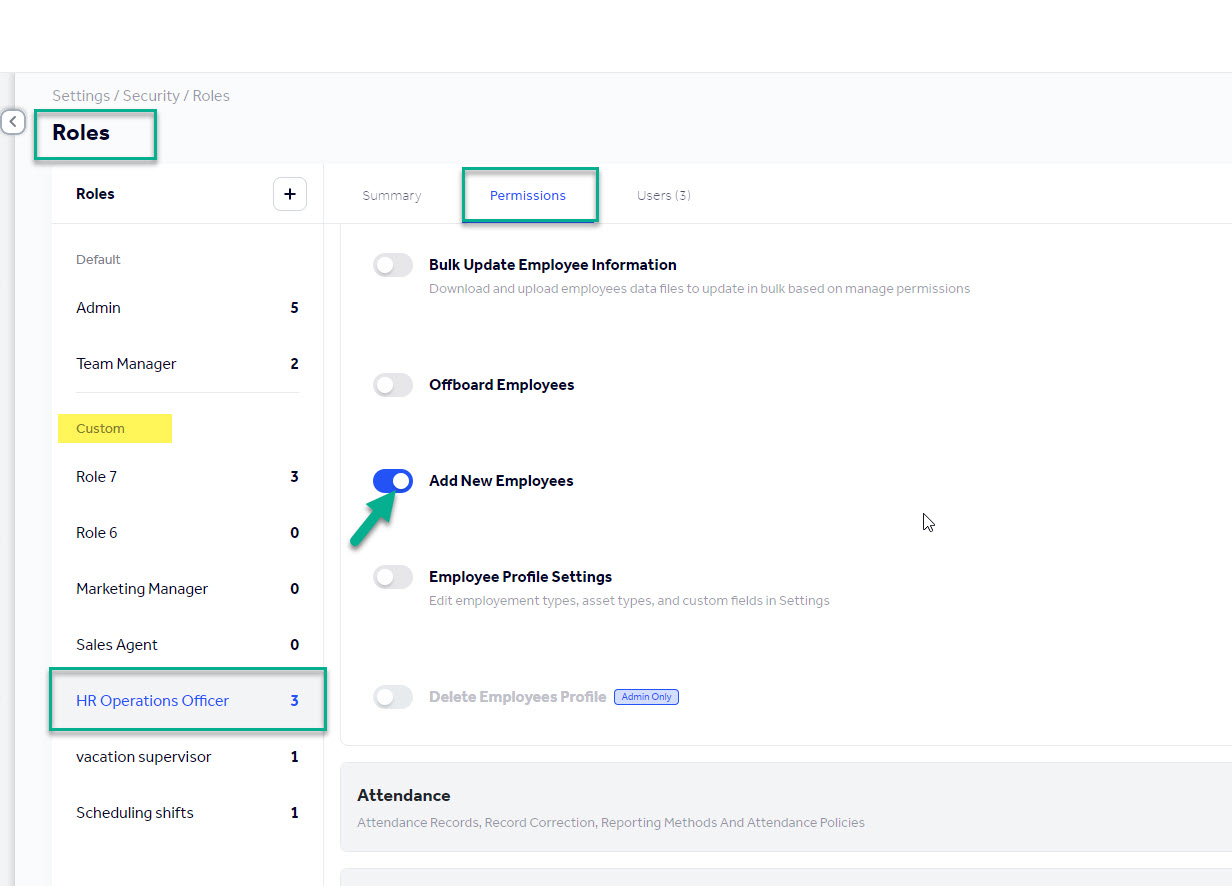
Task: Toggle the Delete Employees Profile switch
Action: click(393, 697)
